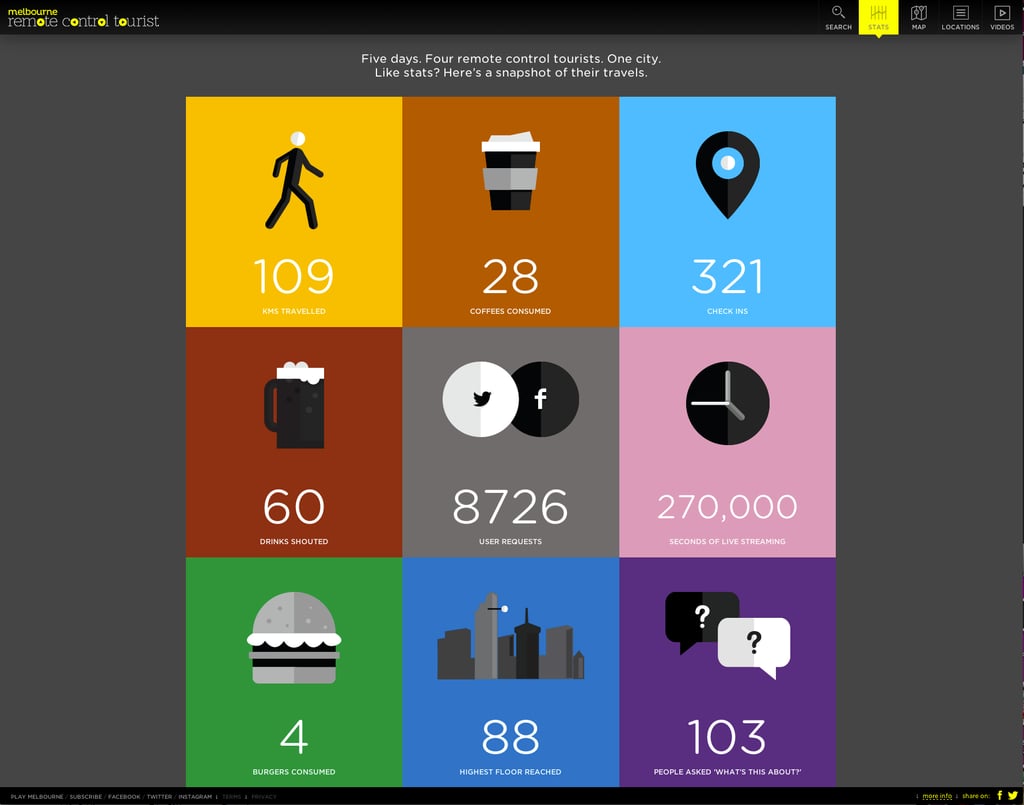Click the city skyline icon
Viewport: 1024px width, 805px height.
coord(511,636)
